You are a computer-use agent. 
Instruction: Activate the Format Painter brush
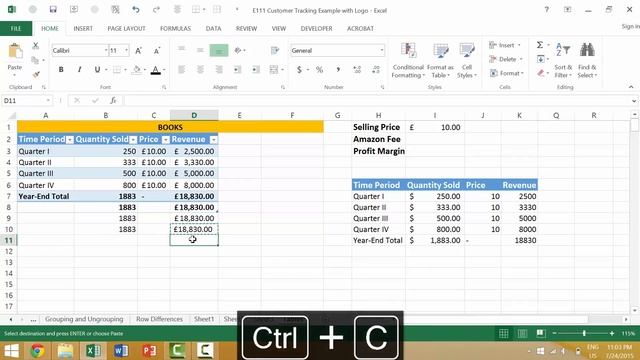click(36, 74)
